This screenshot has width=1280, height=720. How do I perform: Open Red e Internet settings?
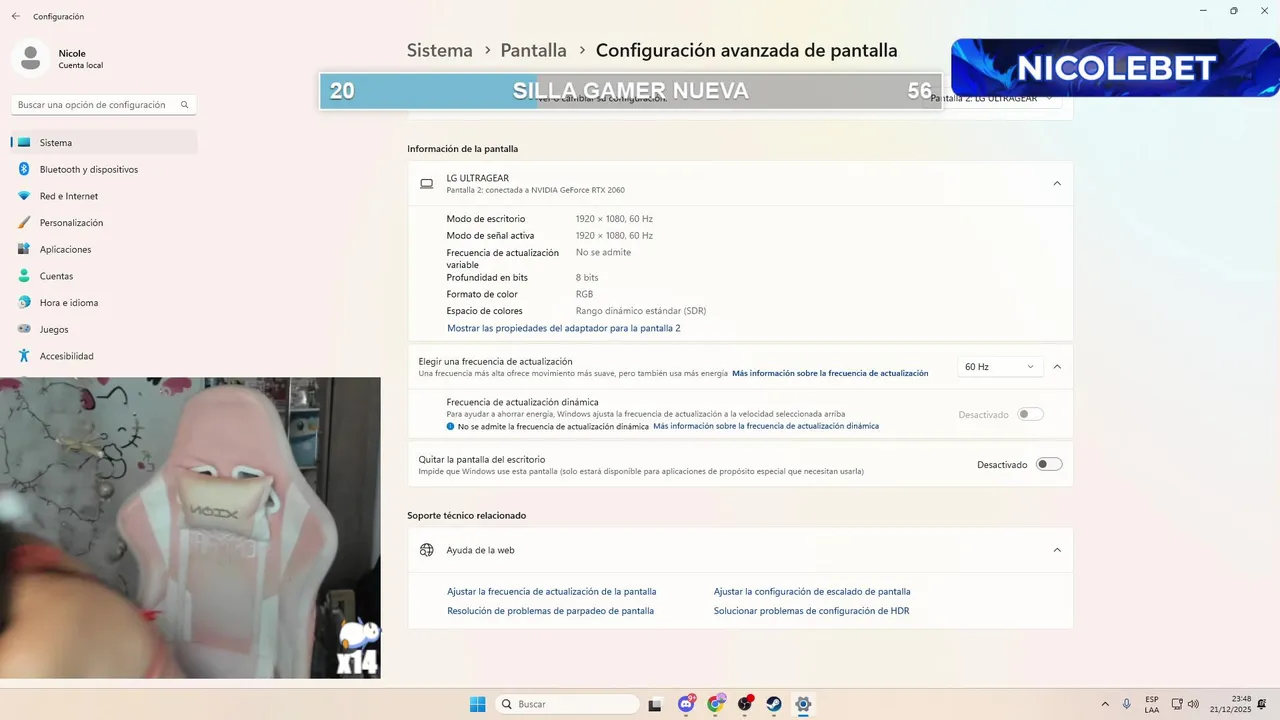104,196
